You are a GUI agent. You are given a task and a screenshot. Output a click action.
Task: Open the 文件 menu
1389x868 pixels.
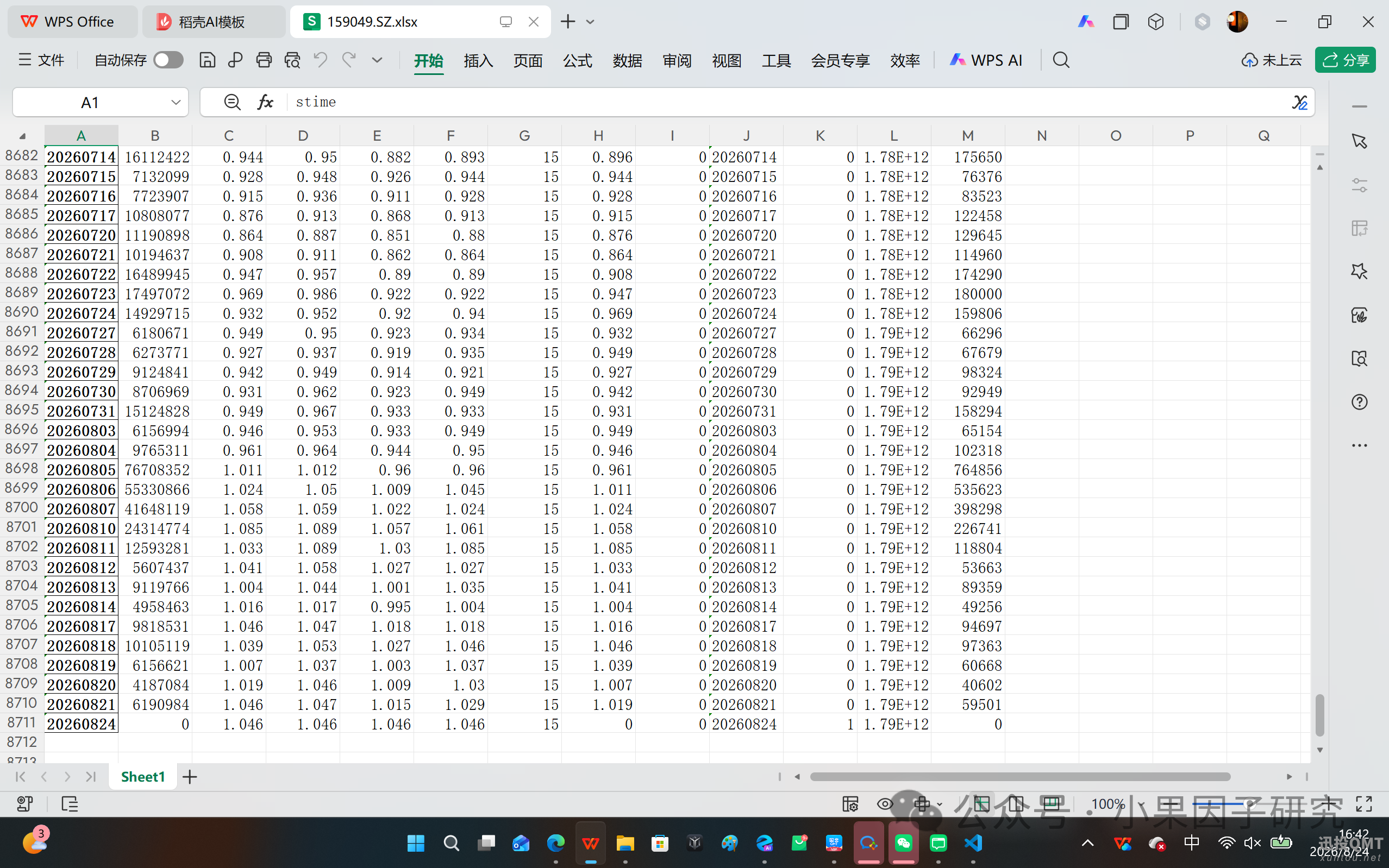pyautogui.click(x=41, y=60)
